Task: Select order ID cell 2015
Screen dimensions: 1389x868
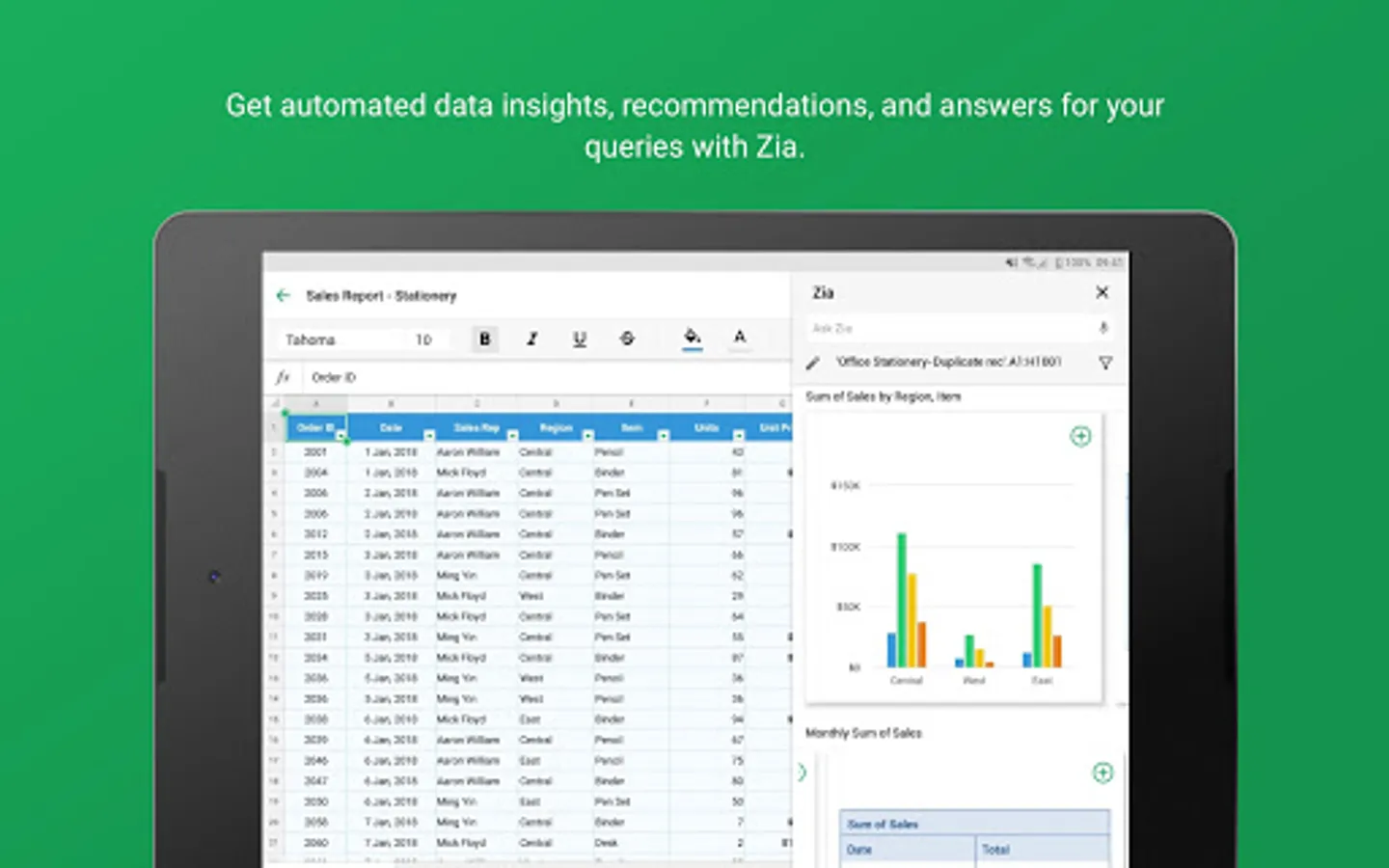Action: (x=315, y=555)
